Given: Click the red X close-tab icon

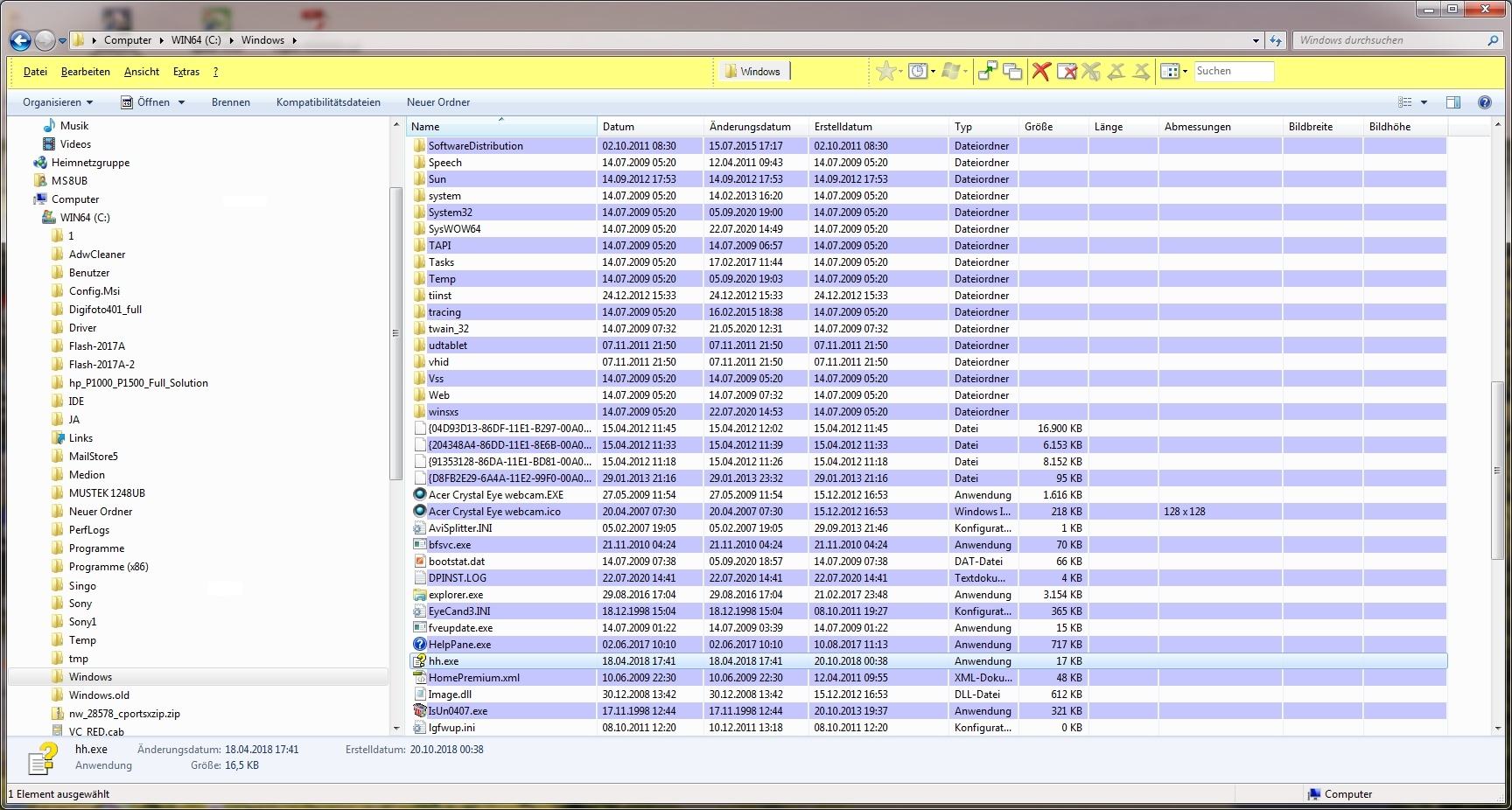Looking at the screenshot, I should (x=1040, y=72).
